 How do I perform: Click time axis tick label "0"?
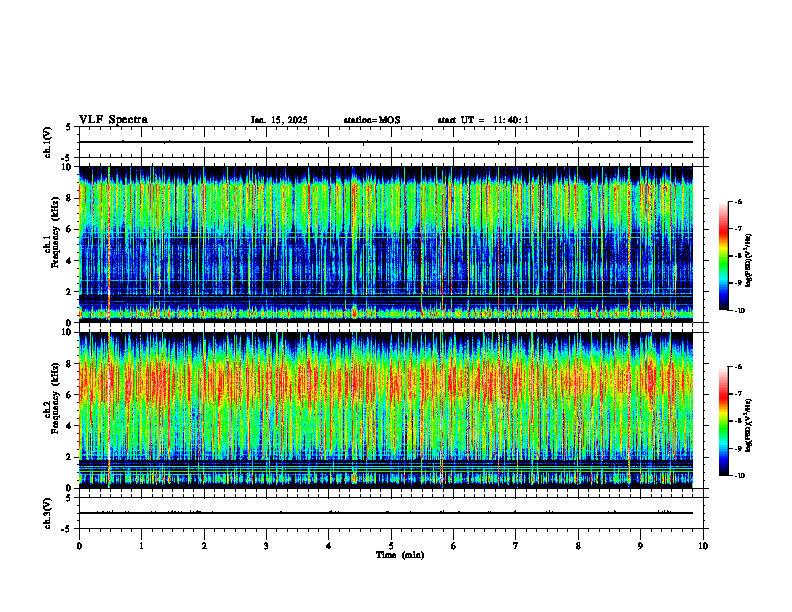79,546
